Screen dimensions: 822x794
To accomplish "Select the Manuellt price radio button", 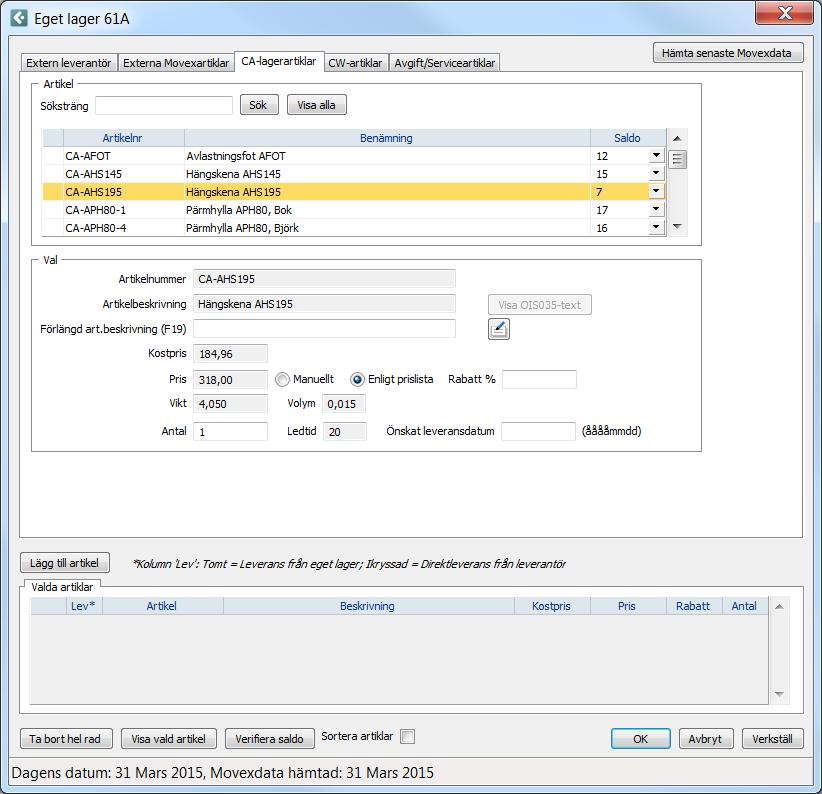I will (282, 379).
